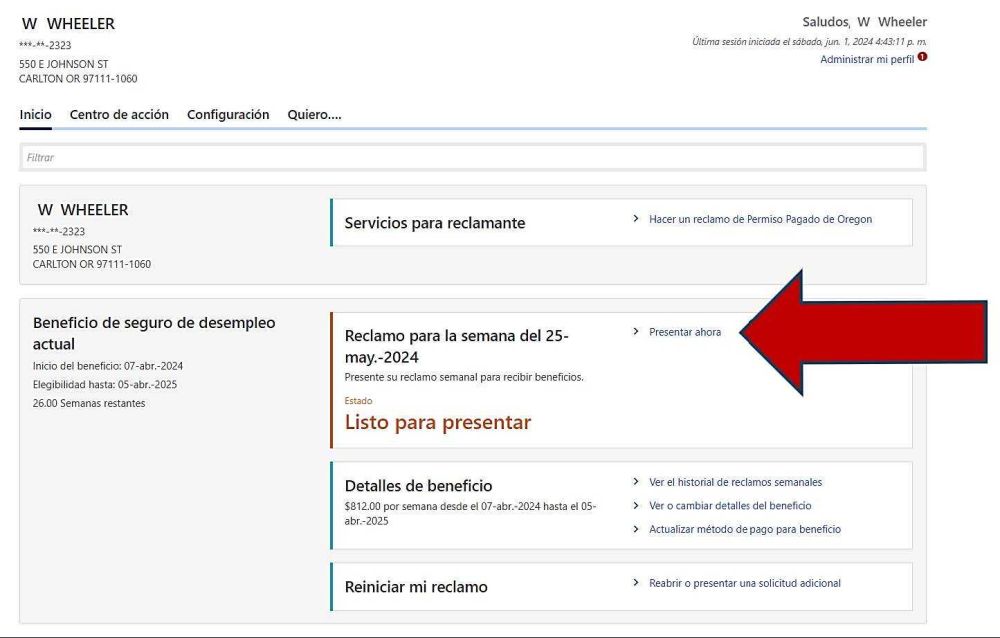The height and width of the screenshot is (638, 1000).
Task: Open the Centro de acción tab
Action: [x=119, y=115]
